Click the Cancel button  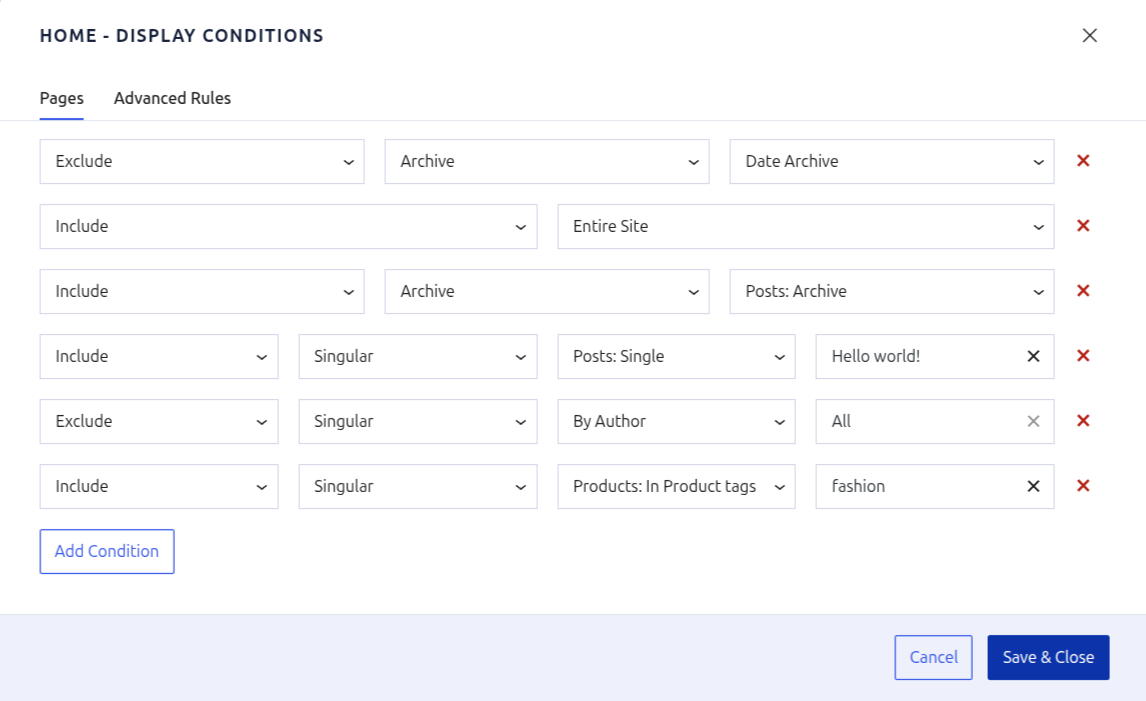933,657
